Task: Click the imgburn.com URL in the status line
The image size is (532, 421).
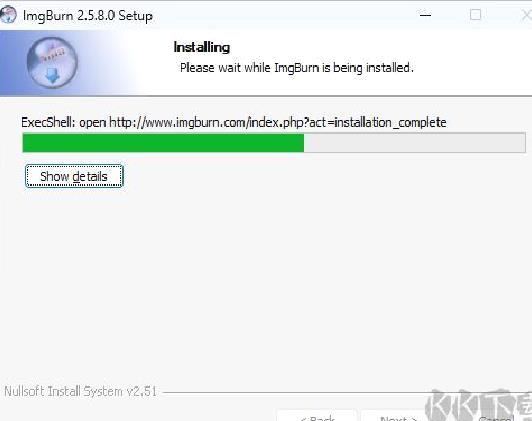Action: (278, 122)
